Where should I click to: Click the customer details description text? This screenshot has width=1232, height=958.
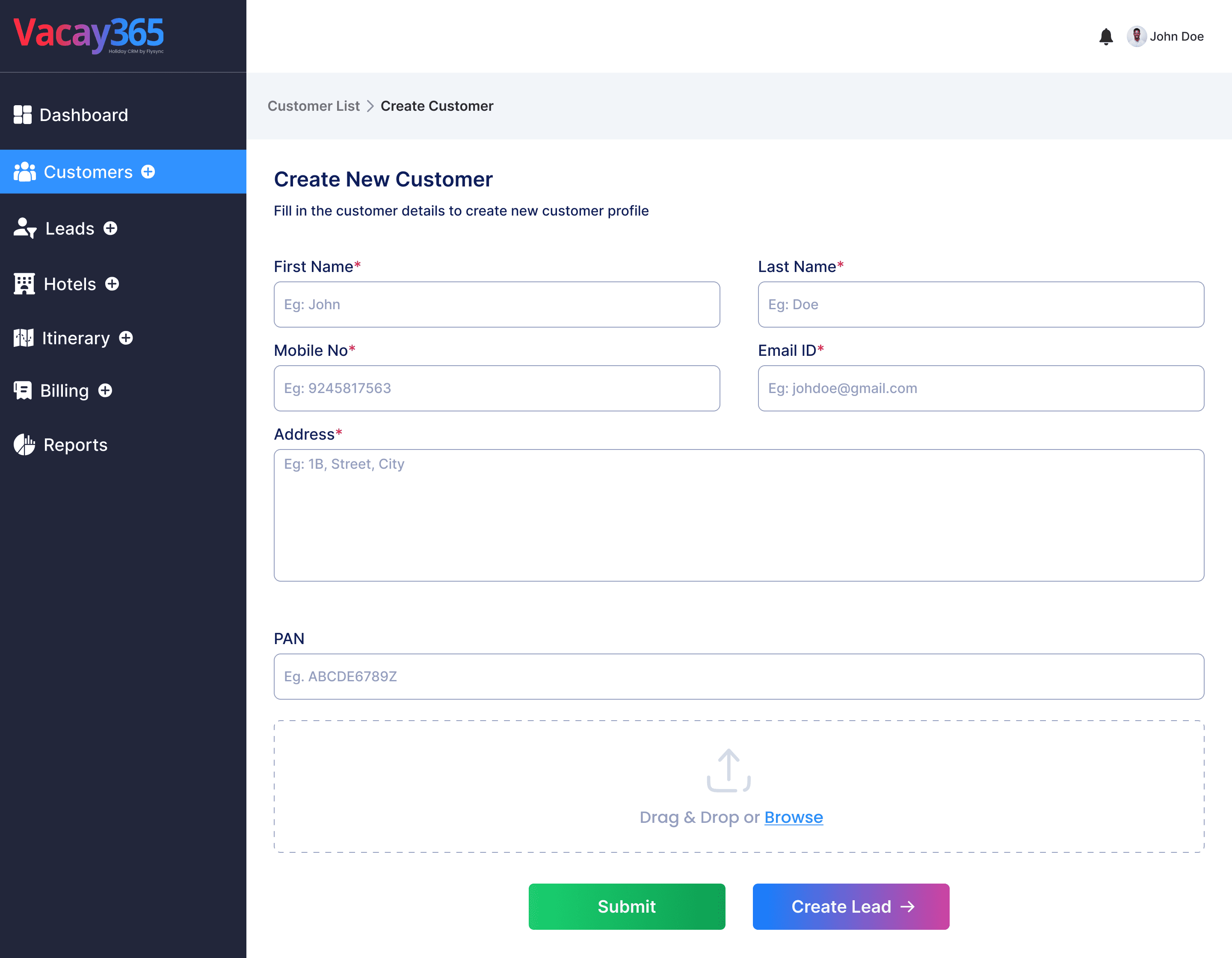[462, 211]
